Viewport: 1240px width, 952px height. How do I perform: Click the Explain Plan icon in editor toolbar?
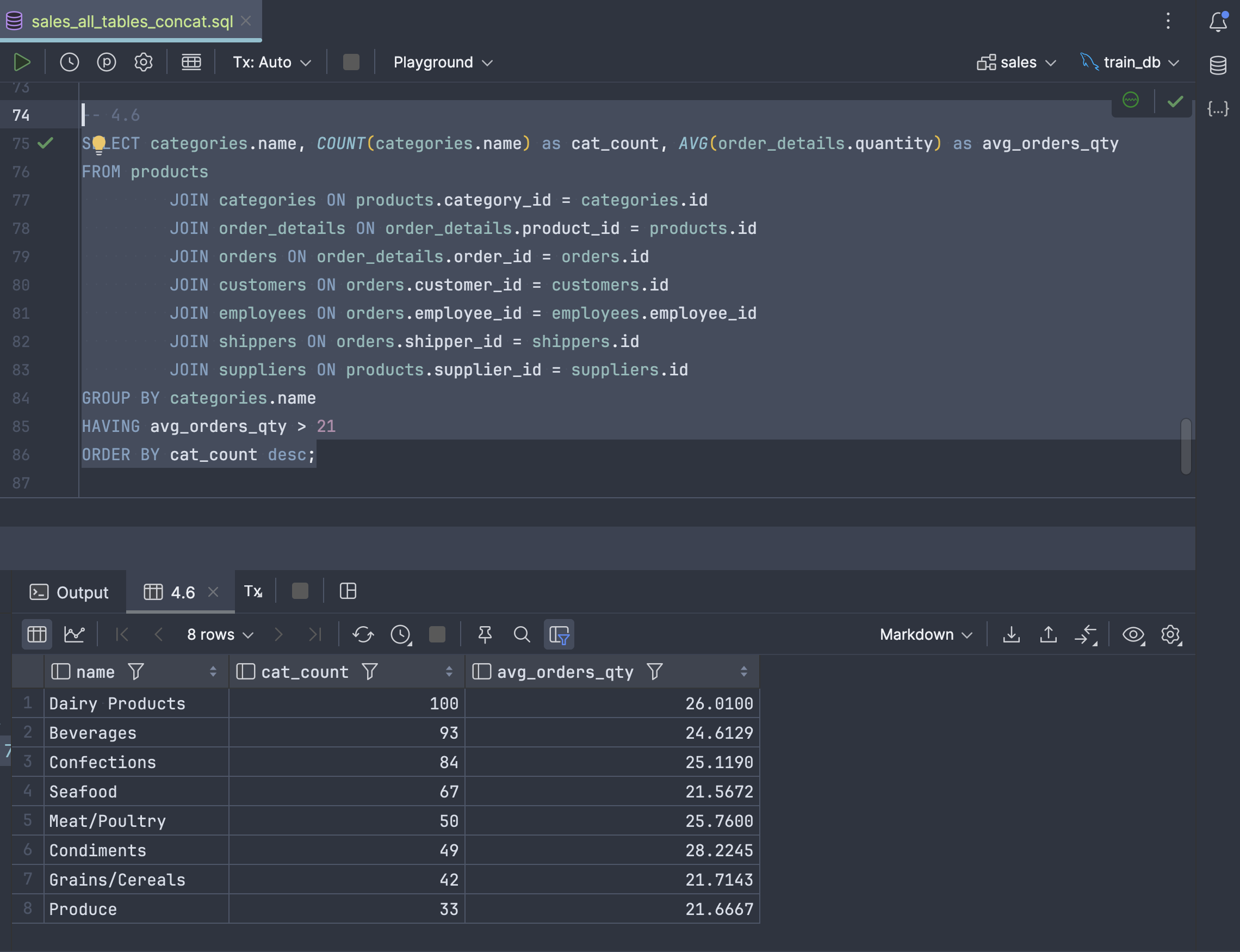(106, 63)
